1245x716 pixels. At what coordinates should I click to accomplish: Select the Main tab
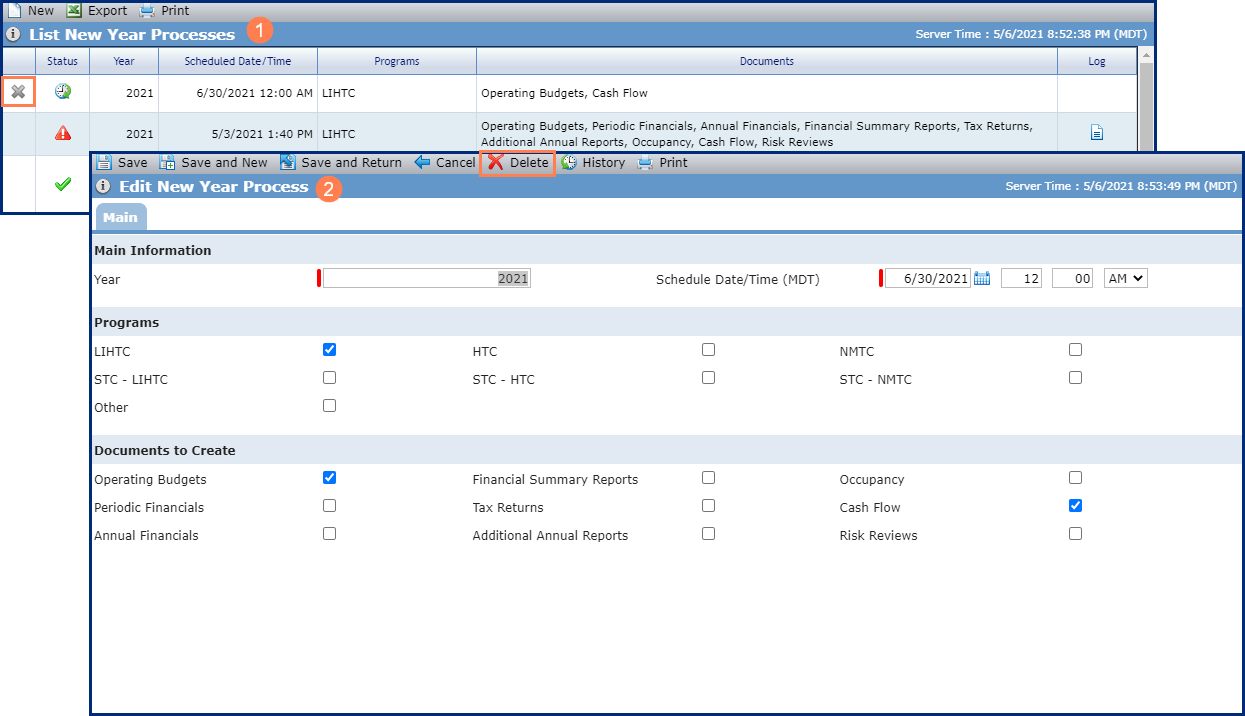[121, 217]
